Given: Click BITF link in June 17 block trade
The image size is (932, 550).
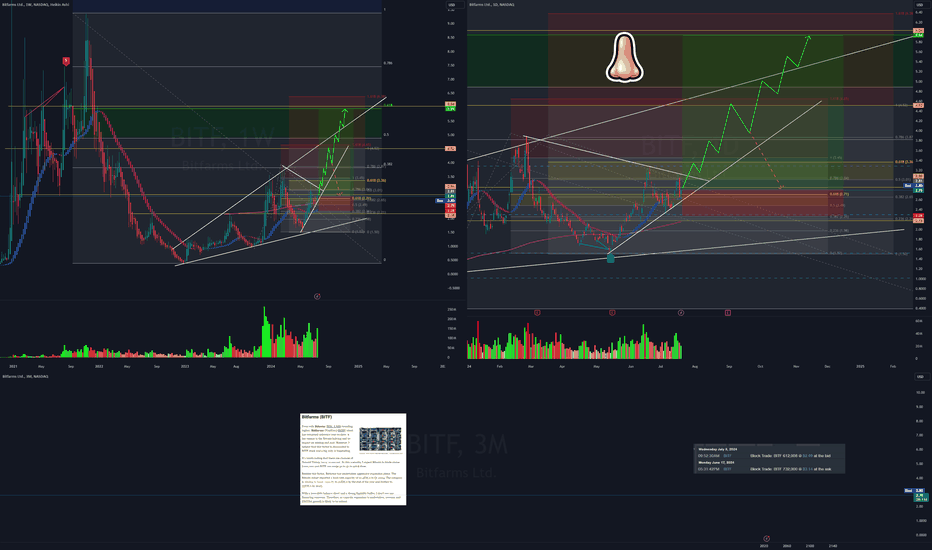Looking at the screenshot, I should (727, 469).
